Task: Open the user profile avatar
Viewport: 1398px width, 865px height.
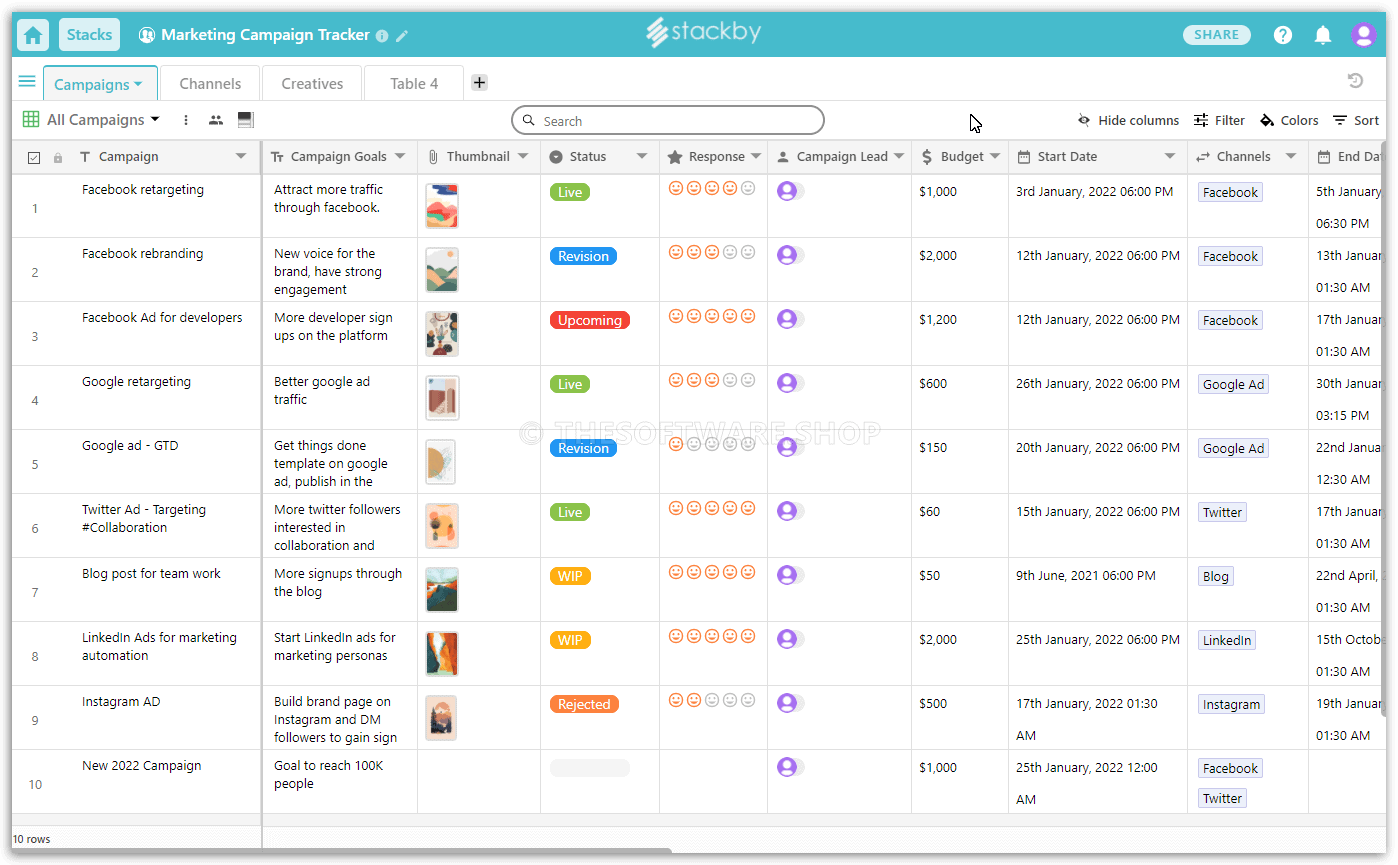Action: point(1363,35)
